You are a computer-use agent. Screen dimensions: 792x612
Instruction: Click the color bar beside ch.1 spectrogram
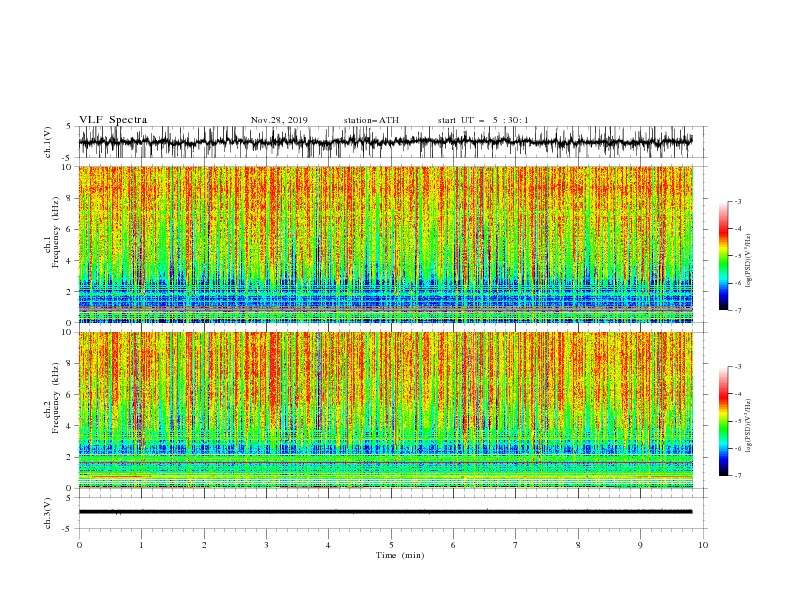pyautogui.click(x=723, y=256)
